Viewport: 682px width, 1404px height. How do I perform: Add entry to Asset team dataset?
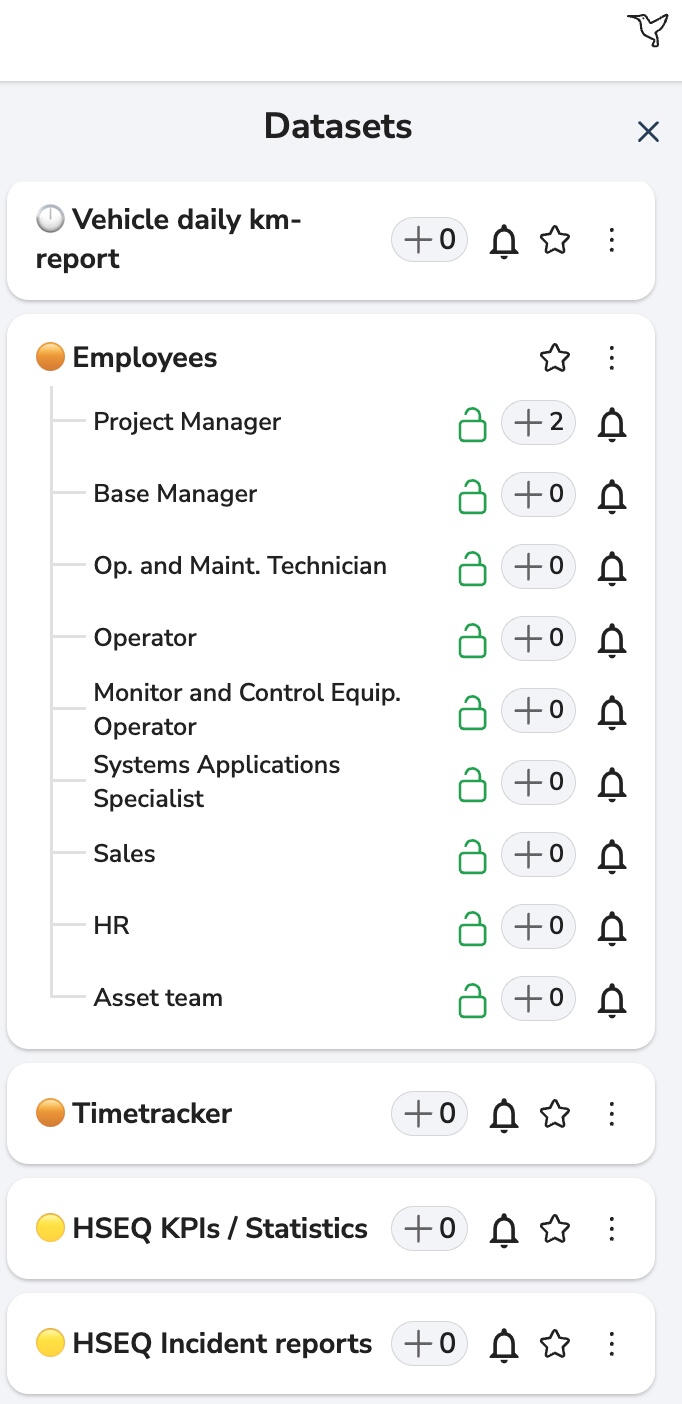538,999
